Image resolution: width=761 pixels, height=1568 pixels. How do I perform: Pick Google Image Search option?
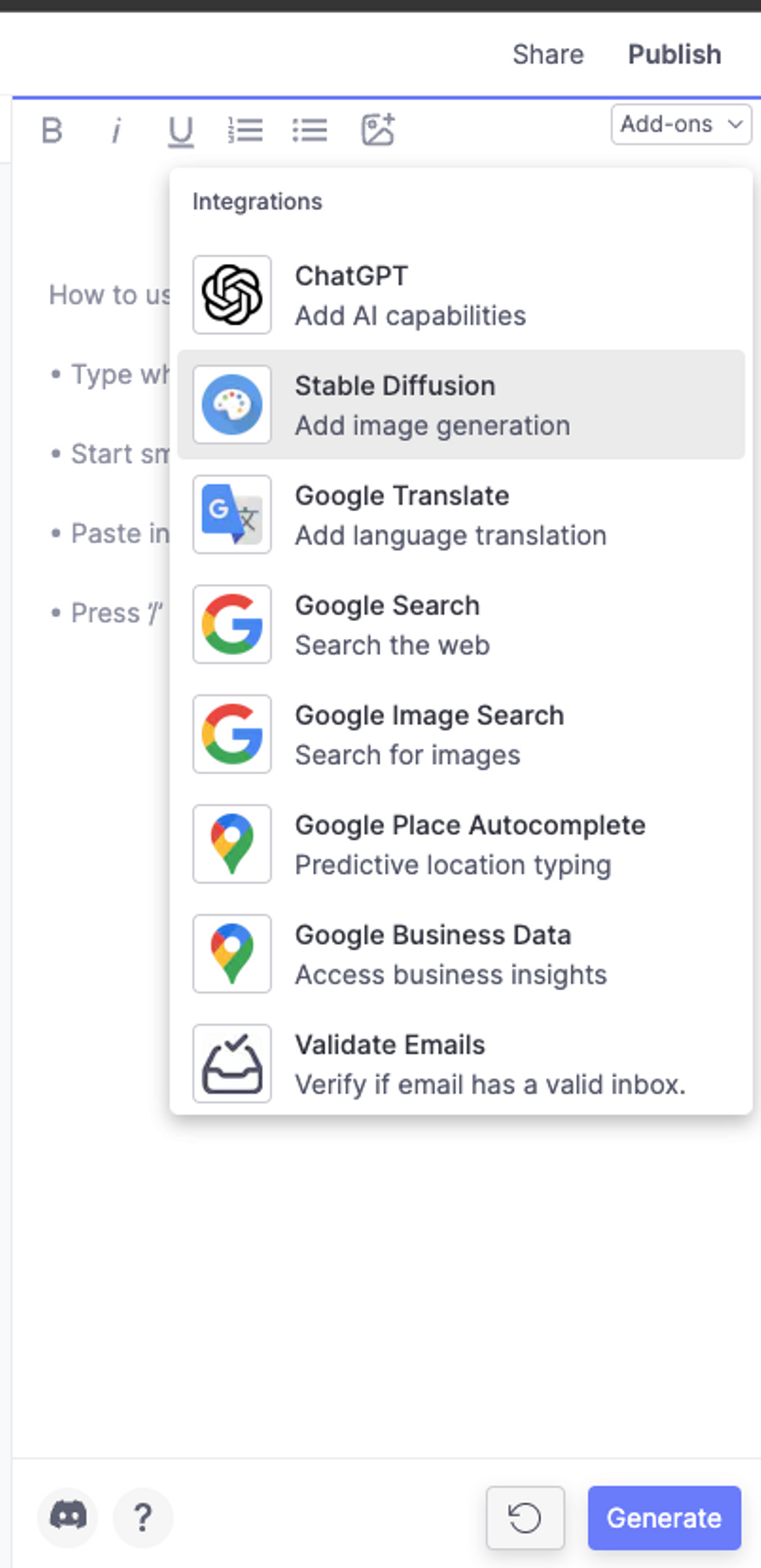[x=460, y=734]
